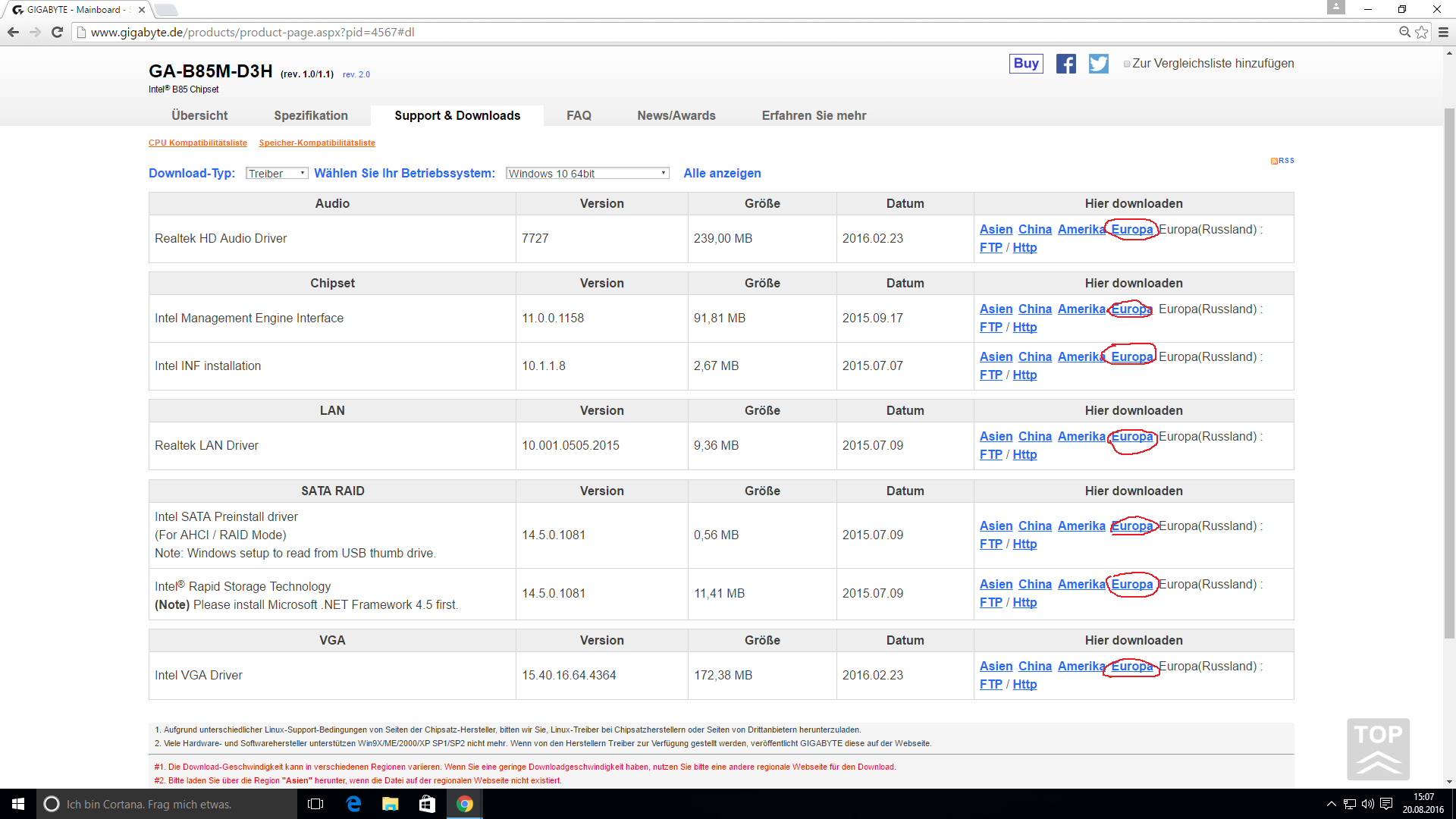Open Gigabyte Facebook page icon
The image size is (1456, 819).
(x=1065, y=64)
